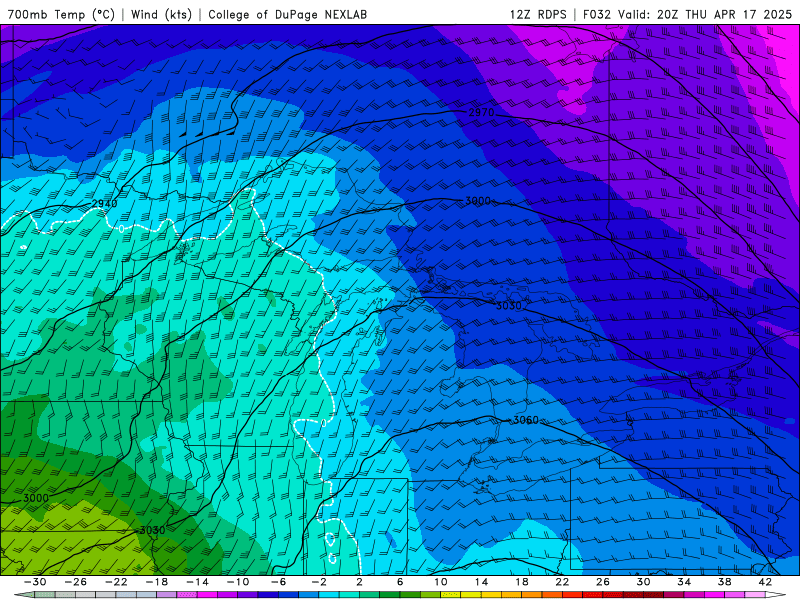800x600 pixels.
Task: Click the 26 colorbar scale label
Action: [x=603, y=582]
